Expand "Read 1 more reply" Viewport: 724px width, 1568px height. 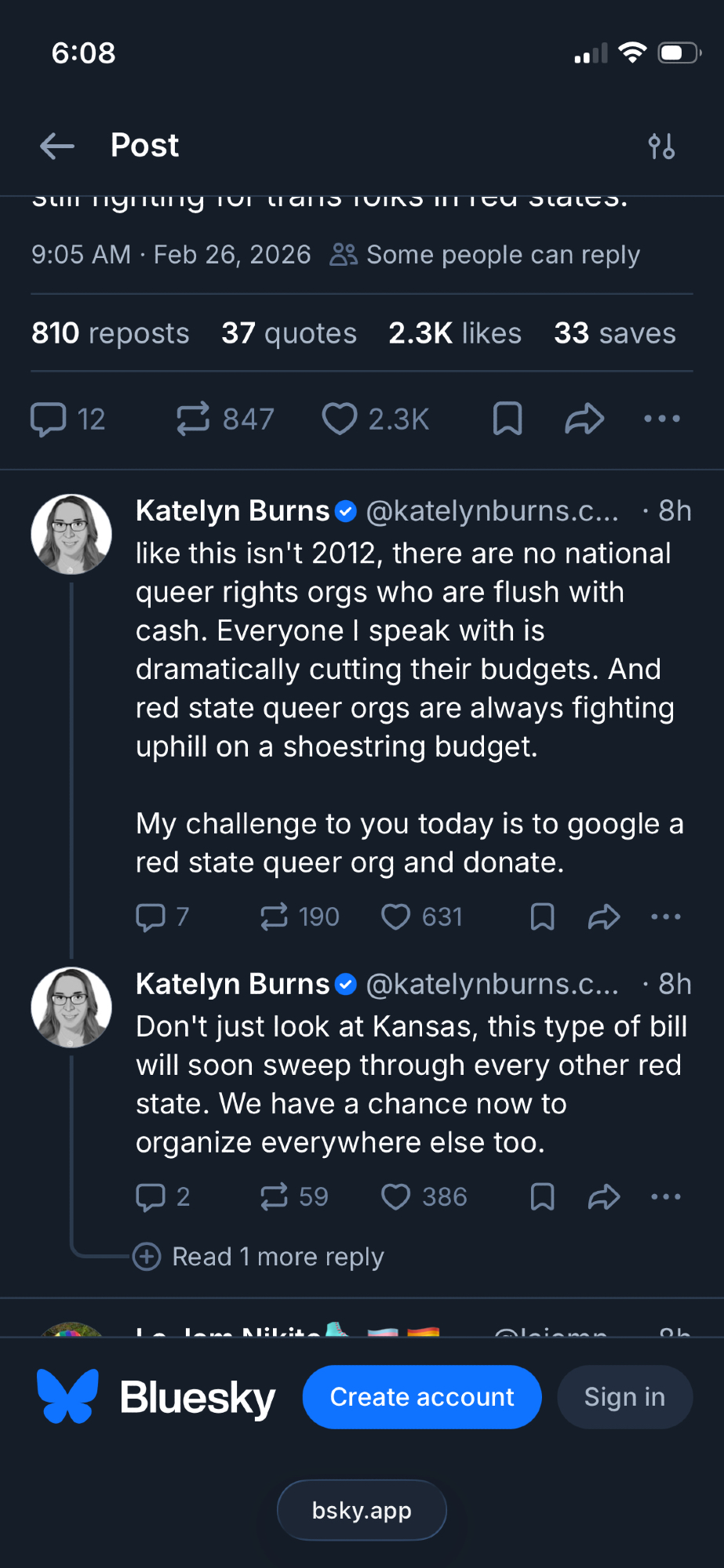click(277, 1257)
